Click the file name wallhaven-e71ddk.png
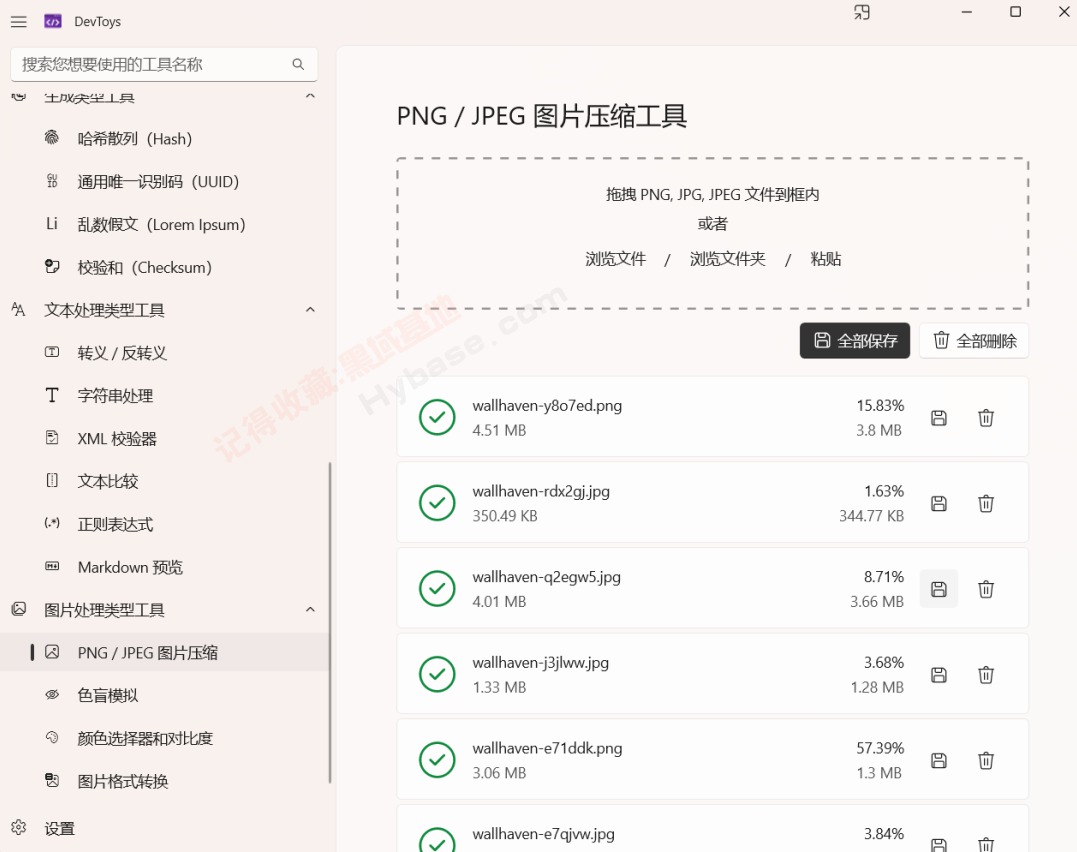Screen dimensions: 1077x852 [547, 748]
